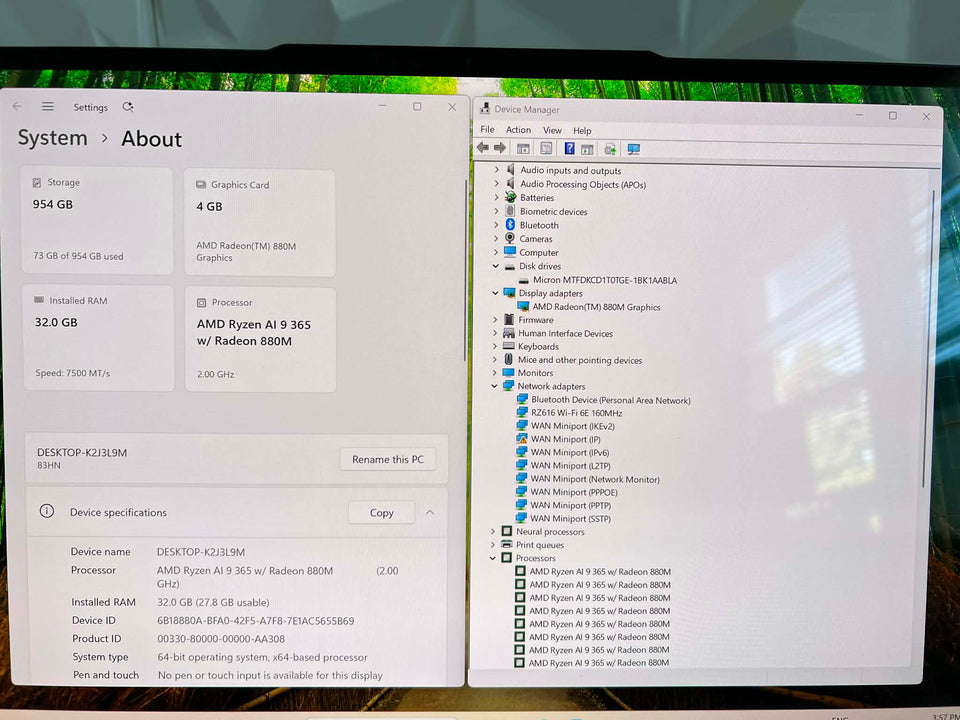Collapse the Disk drives node

[x=495, y=266]
